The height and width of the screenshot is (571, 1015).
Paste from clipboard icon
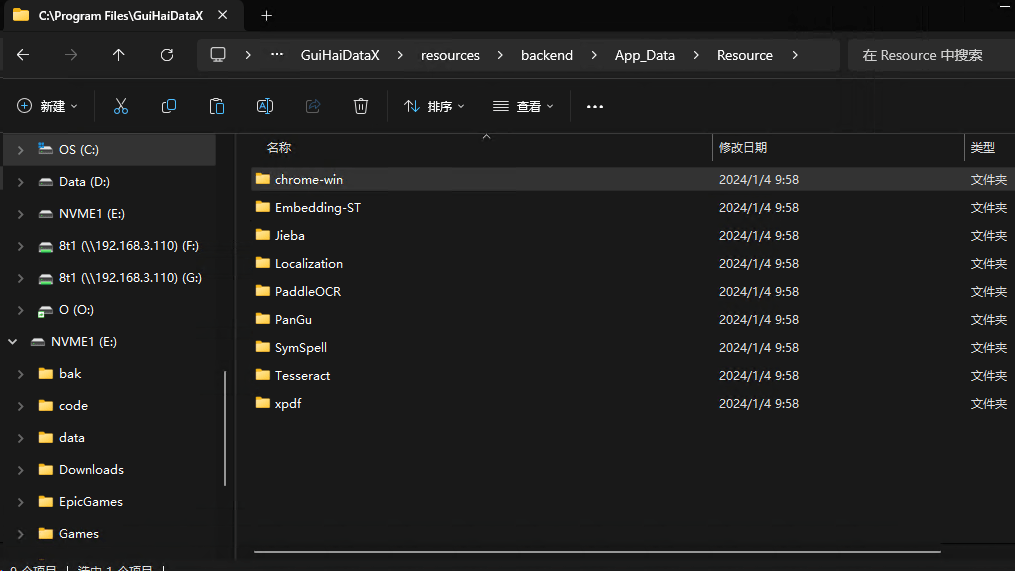coord(217,106)
